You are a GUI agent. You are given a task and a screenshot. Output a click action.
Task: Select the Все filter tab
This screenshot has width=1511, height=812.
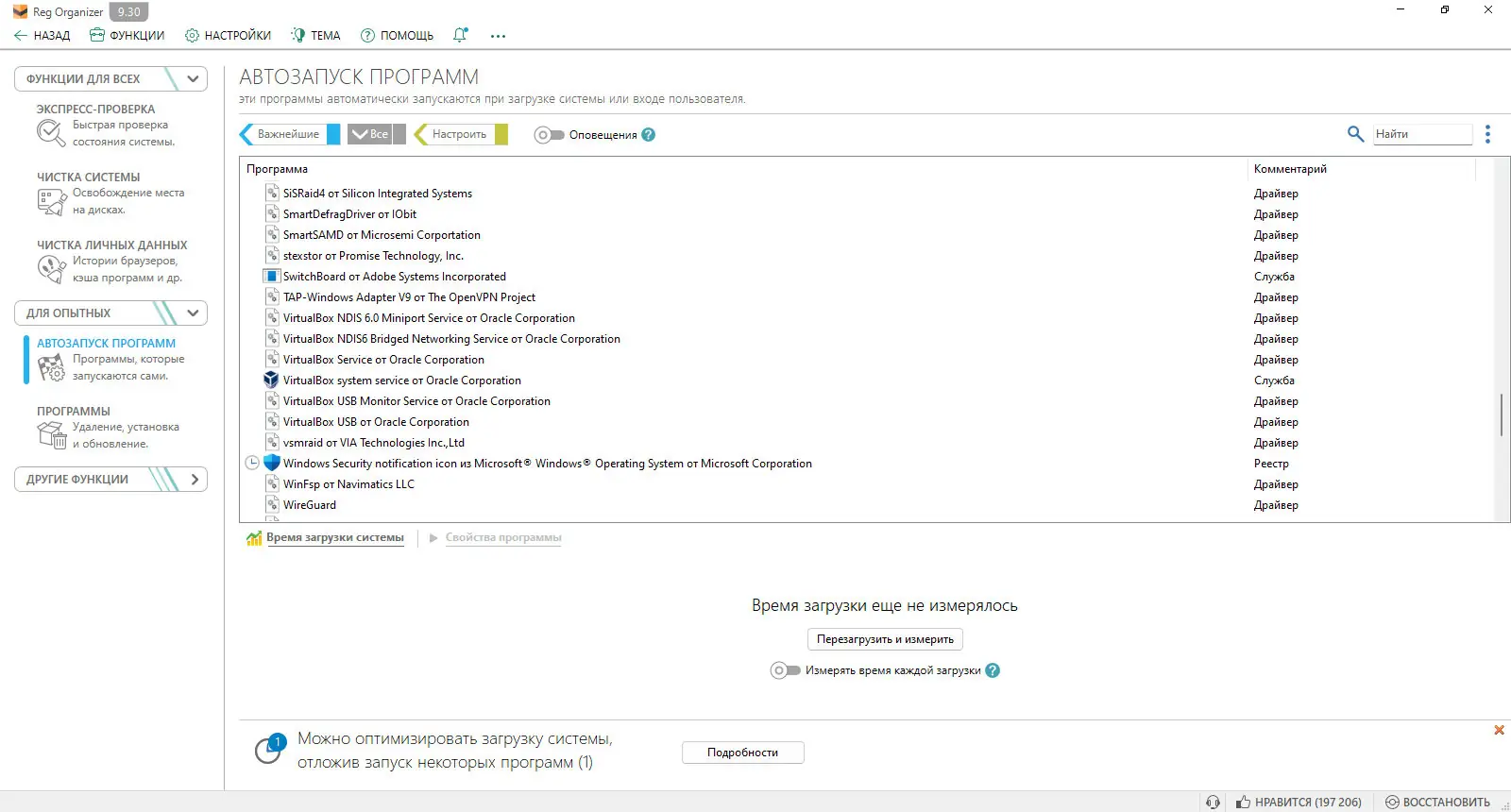377,134
